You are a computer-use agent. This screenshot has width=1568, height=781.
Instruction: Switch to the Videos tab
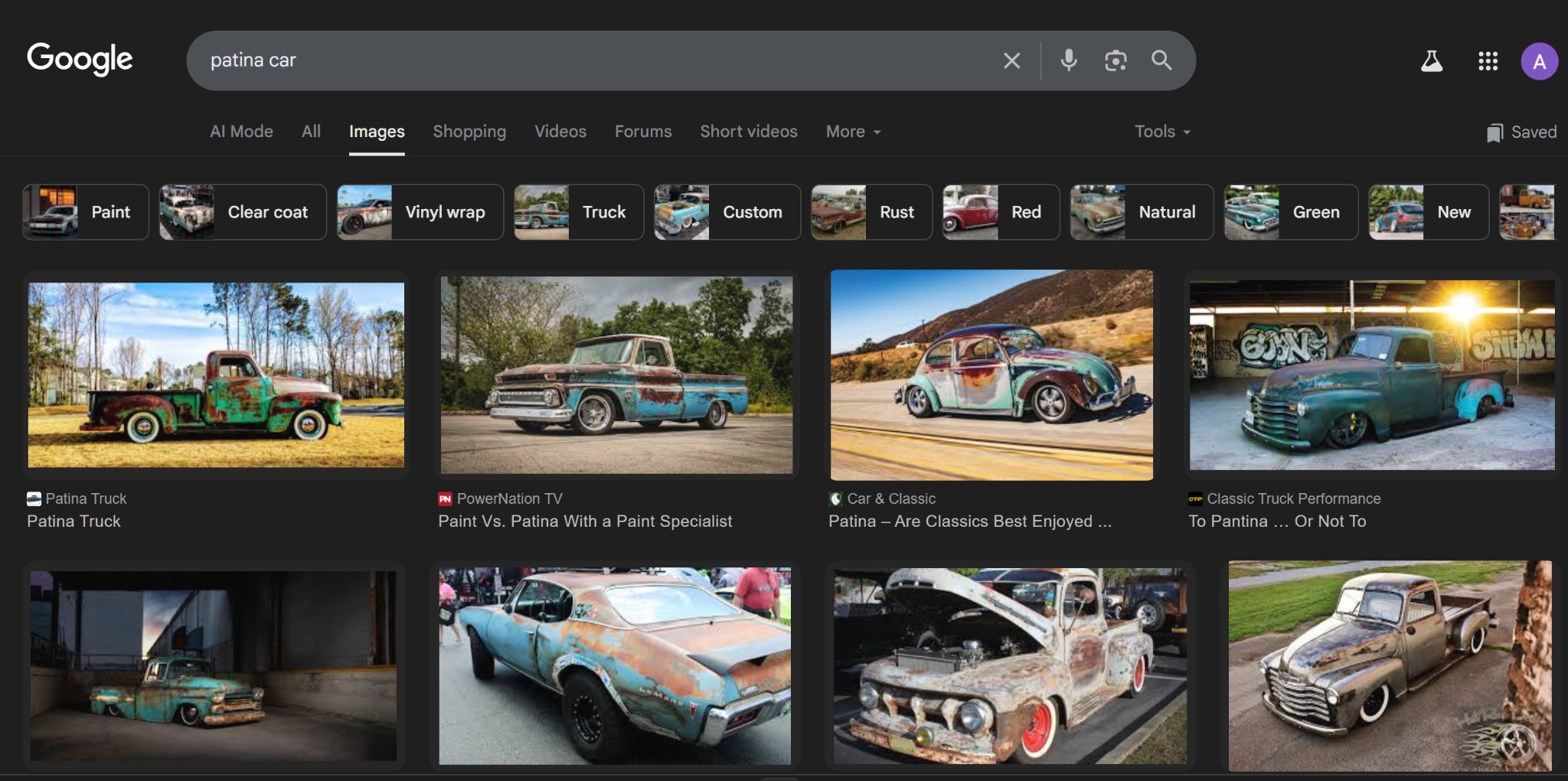560,132
